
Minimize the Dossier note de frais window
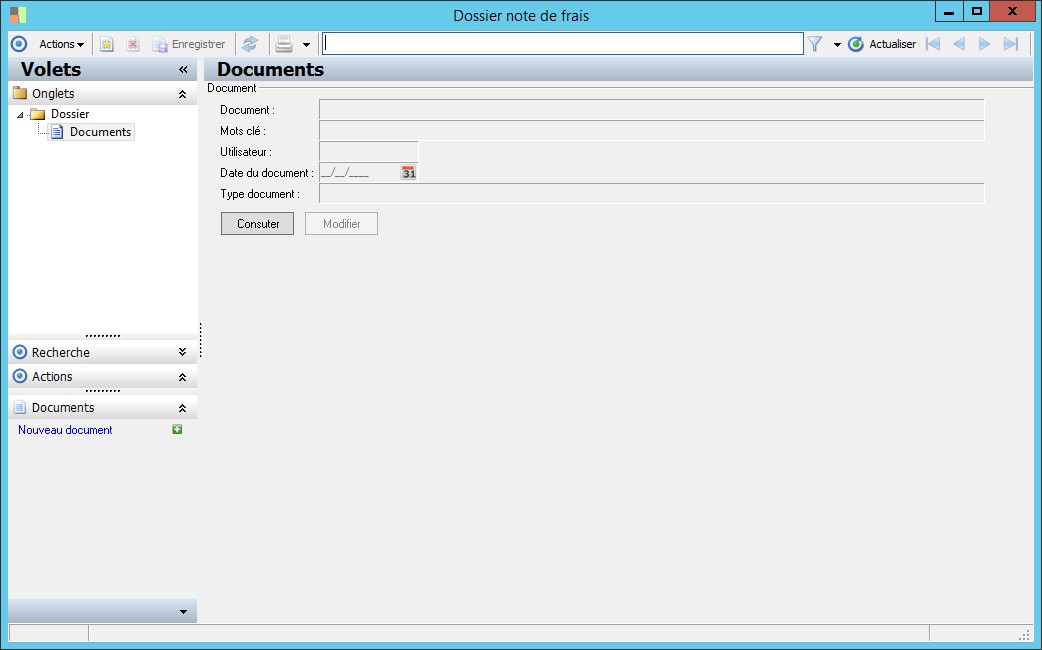coord(949,11)
